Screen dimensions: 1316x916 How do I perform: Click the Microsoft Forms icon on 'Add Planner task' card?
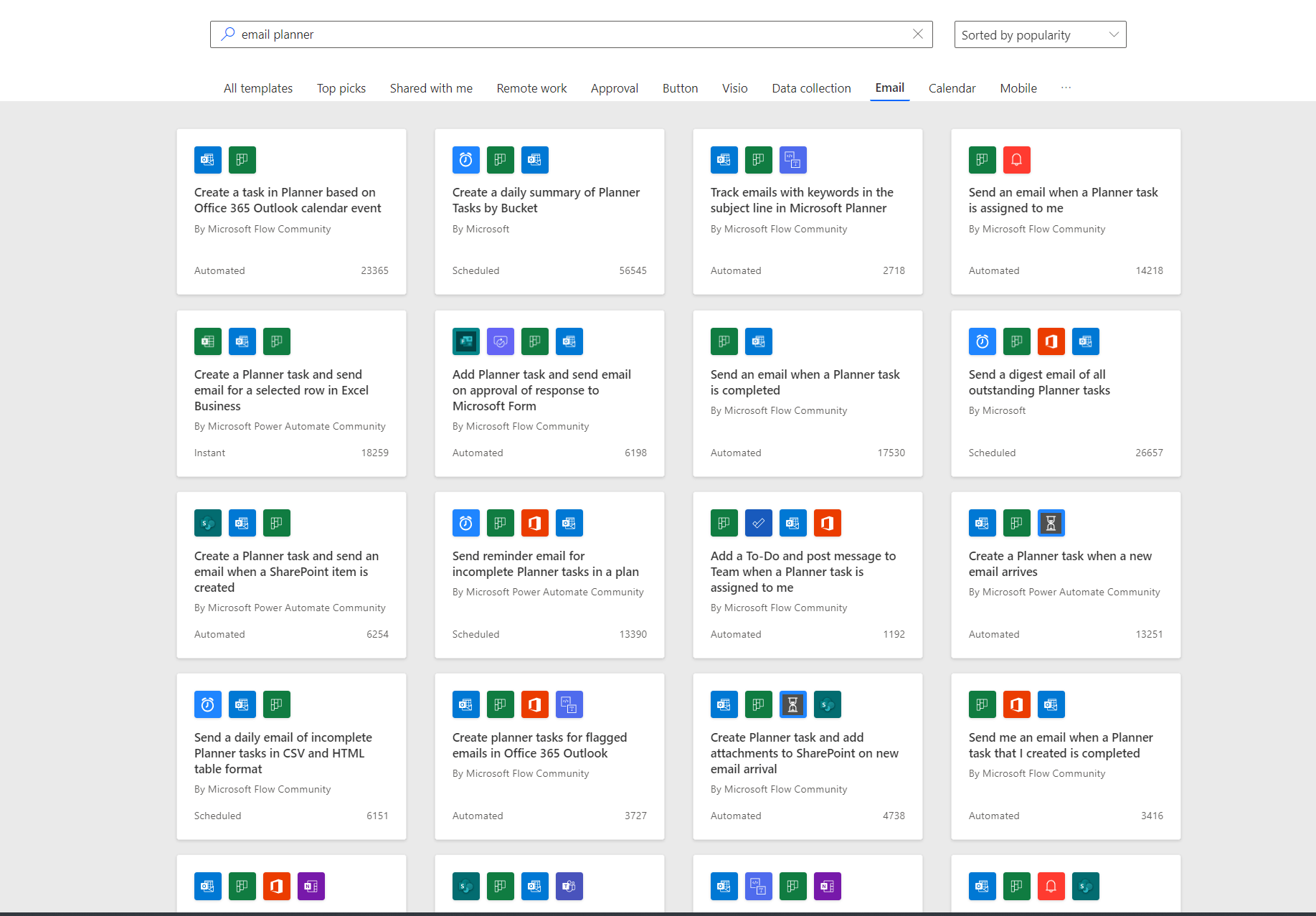coord(466,341)
